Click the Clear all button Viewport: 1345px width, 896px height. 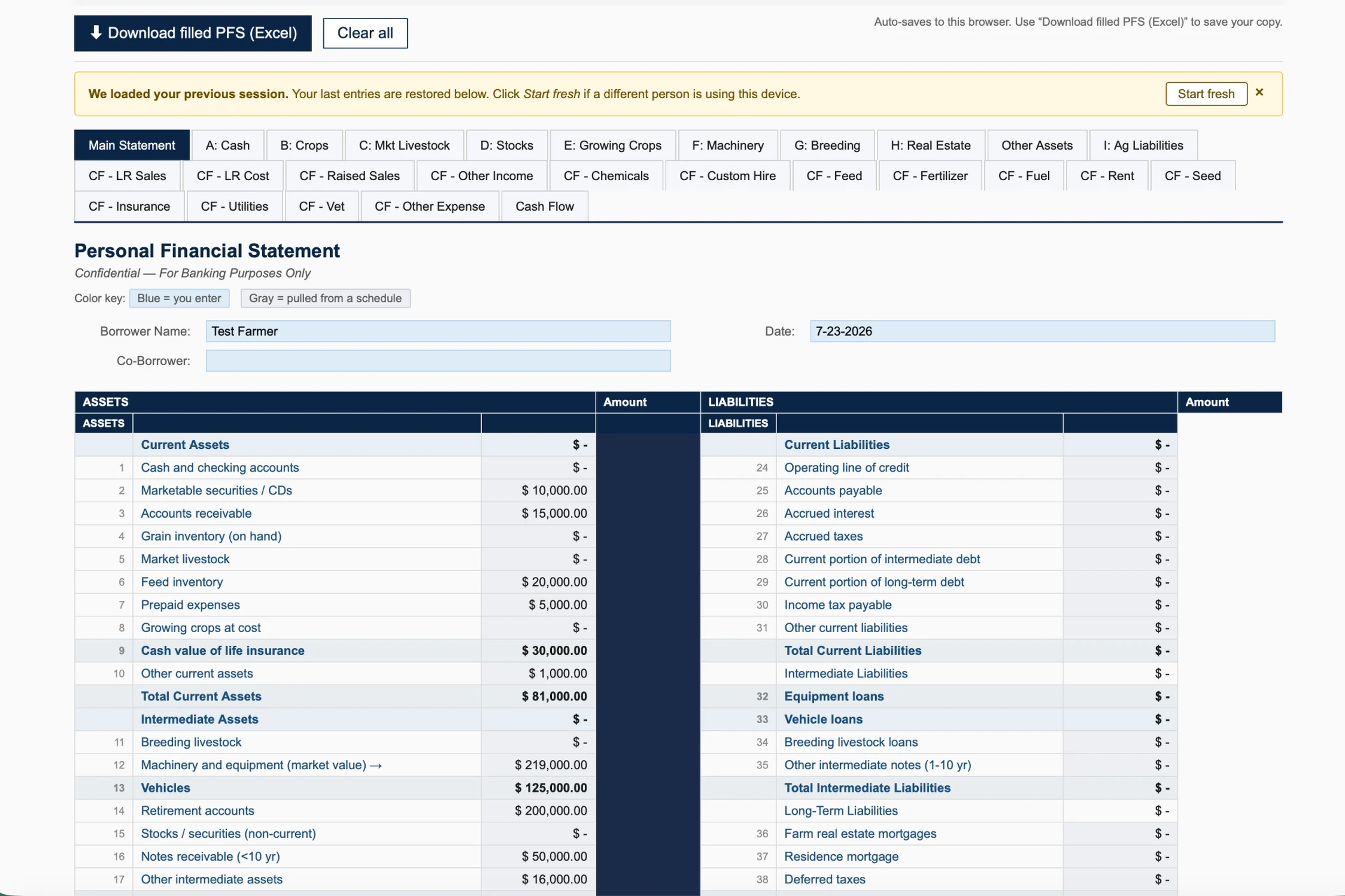click(365, 33)
